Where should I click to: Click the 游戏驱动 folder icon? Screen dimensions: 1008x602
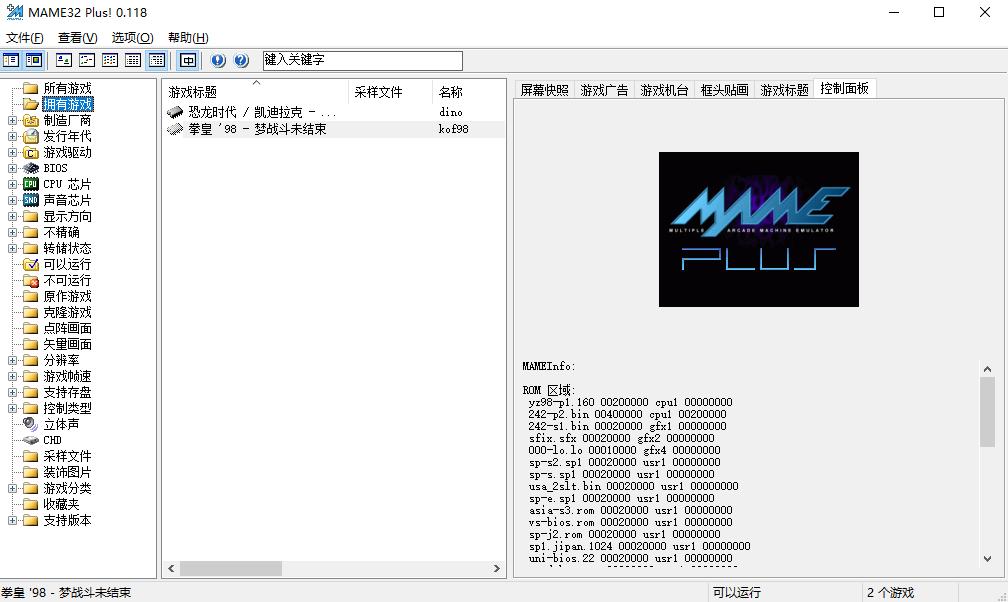[x=31, y=152]
